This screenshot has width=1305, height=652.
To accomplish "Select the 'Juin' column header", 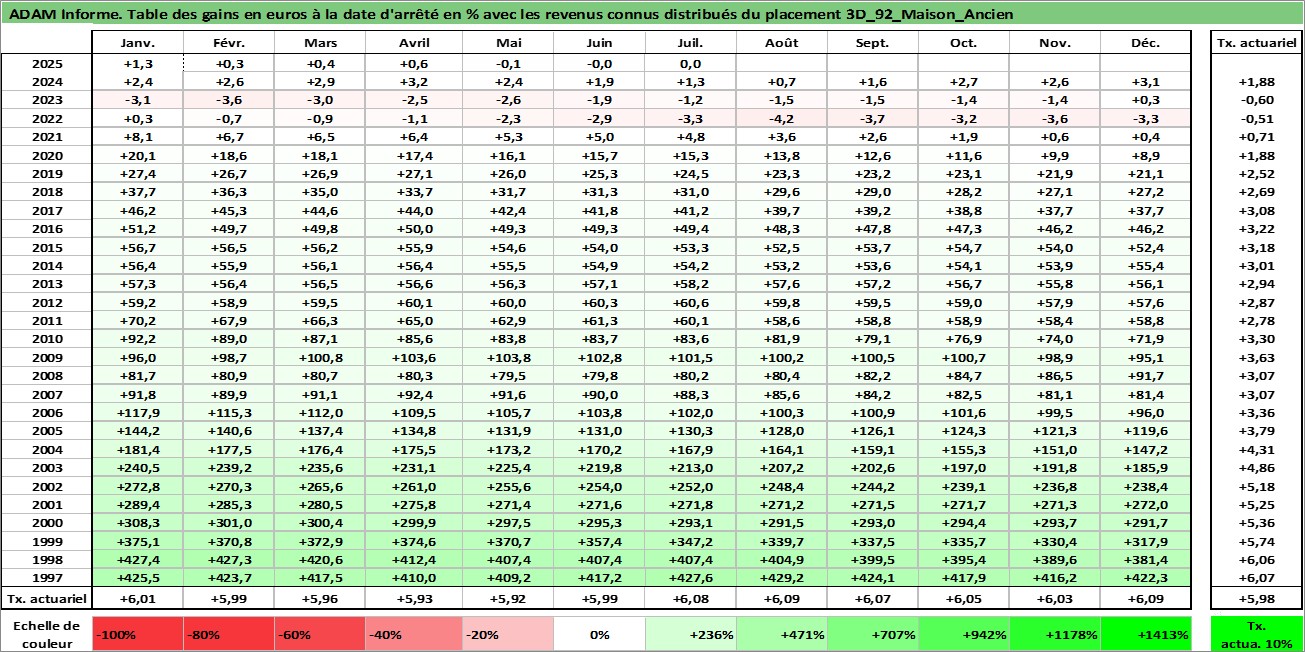I will pos(599,43).
